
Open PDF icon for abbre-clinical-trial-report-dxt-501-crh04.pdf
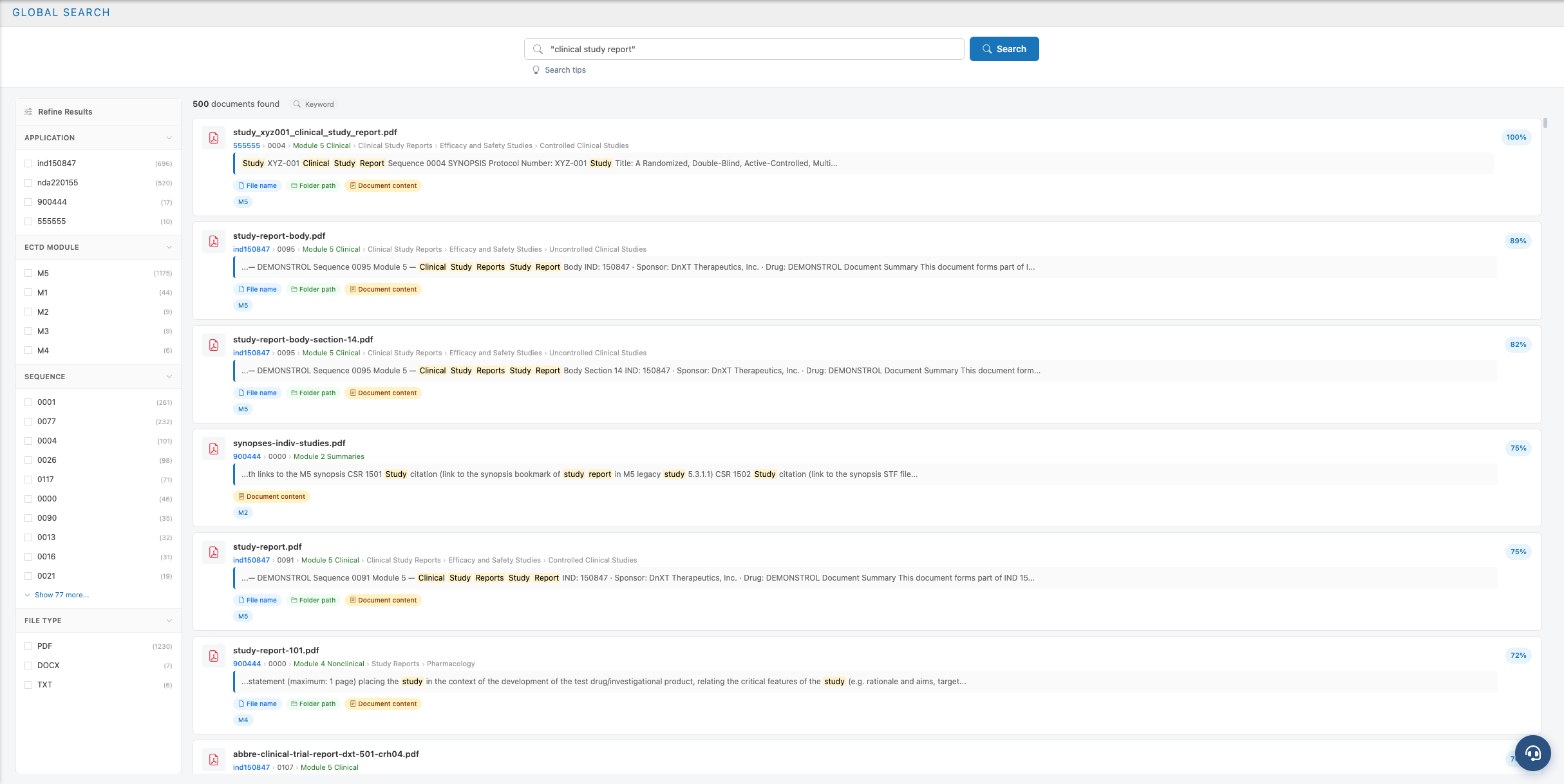[x=213, y=760]
